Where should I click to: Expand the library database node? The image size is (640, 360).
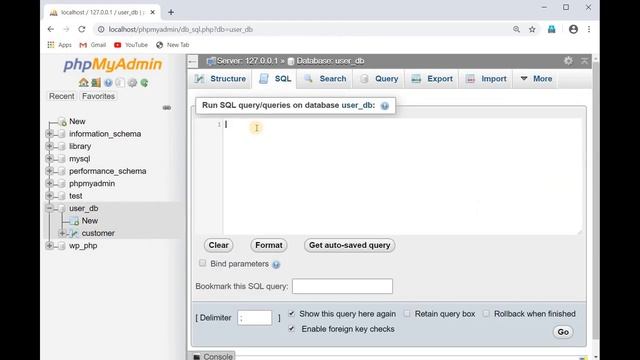coord(49,146)
